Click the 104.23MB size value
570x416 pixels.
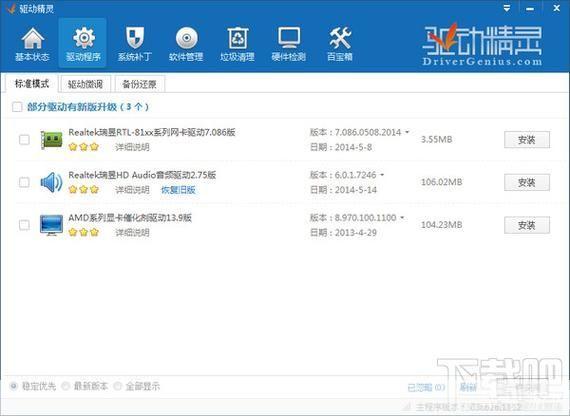441,225
